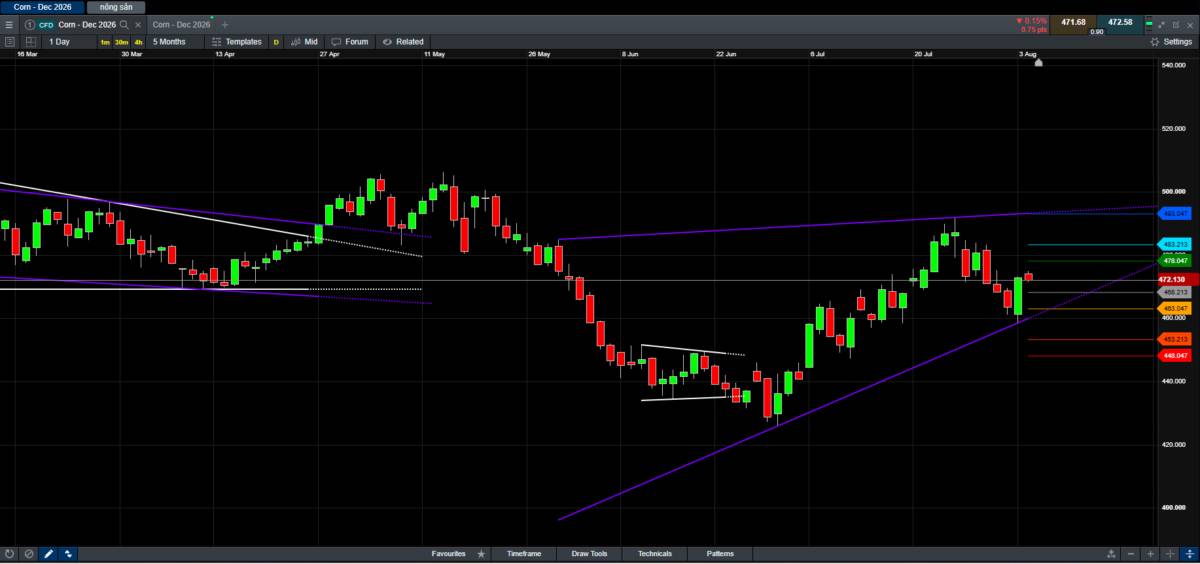1200x564 pixels.
Task: Select the top Corn - Dec 2026 workspace tab
Action: pyautogui.click(x=42, y=7)
